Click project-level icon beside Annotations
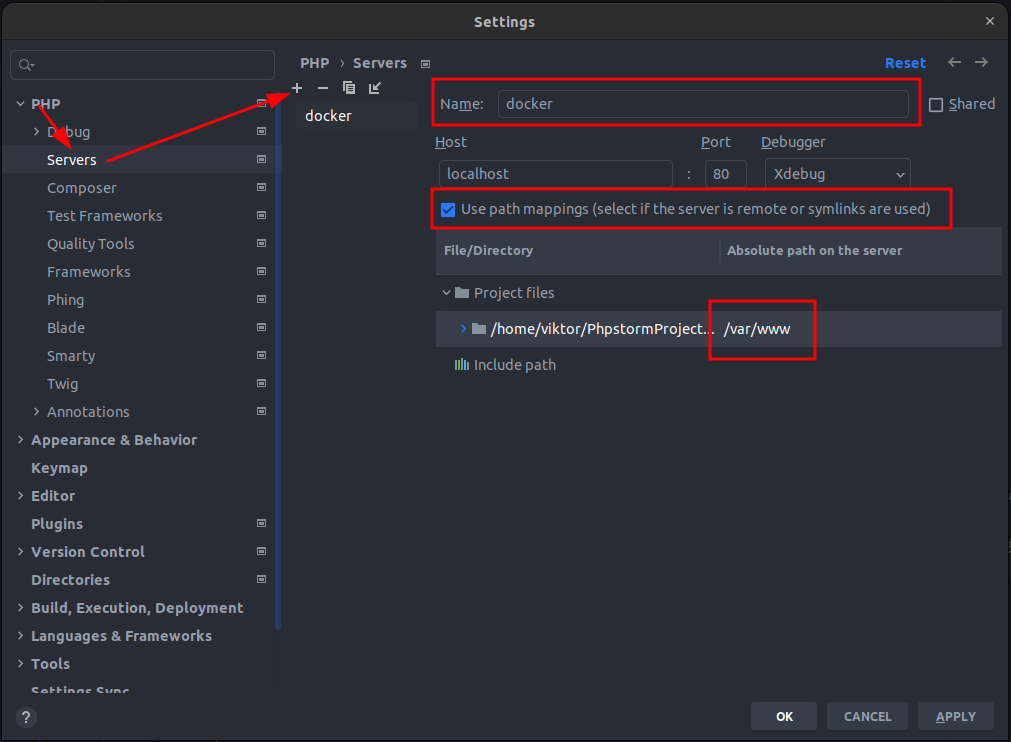Viewport: 1011px width, 742px height. 261,411
